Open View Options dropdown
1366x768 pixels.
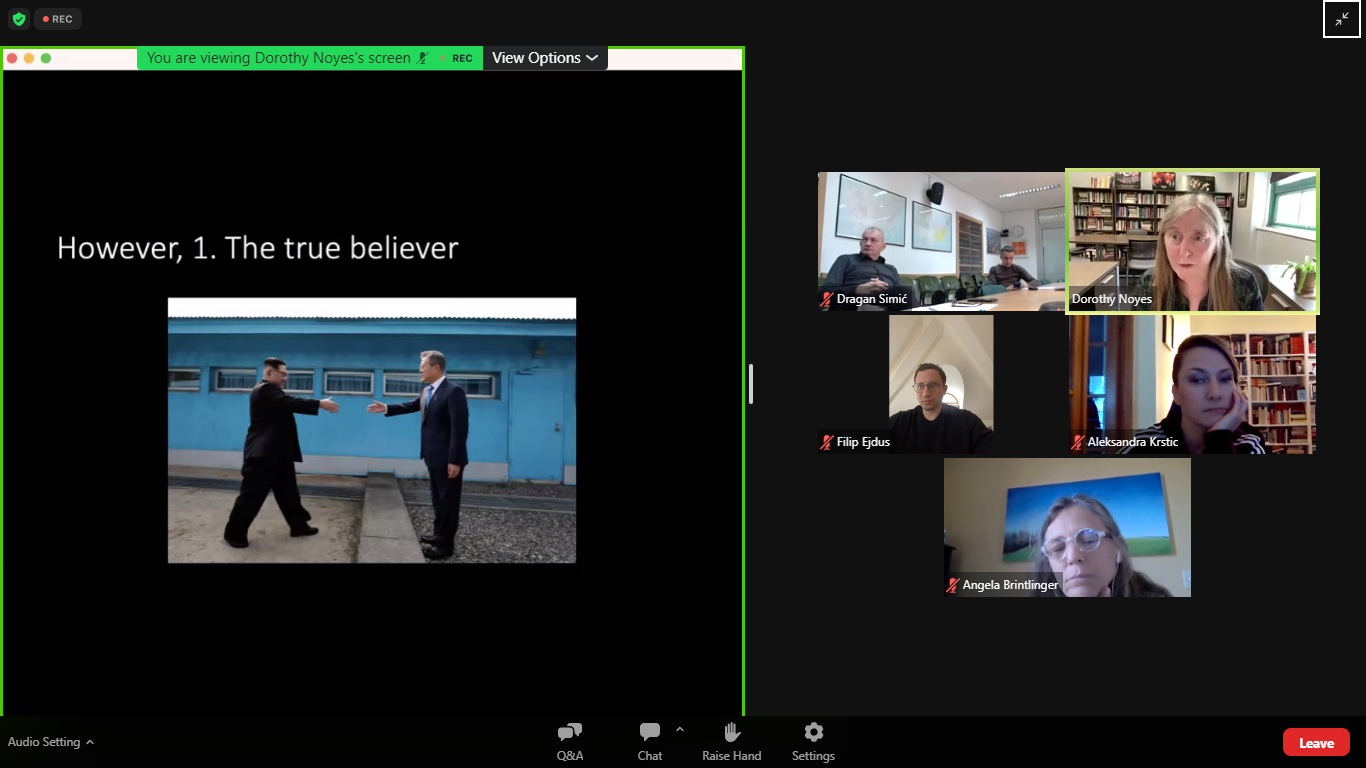[545, 58]
